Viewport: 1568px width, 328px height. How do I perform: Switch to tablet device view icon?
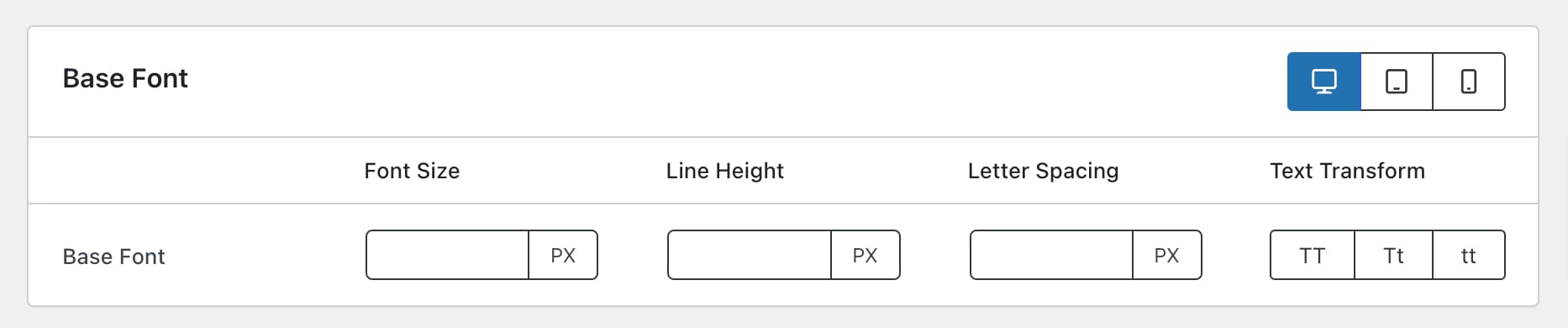(x=1396, y=82)
